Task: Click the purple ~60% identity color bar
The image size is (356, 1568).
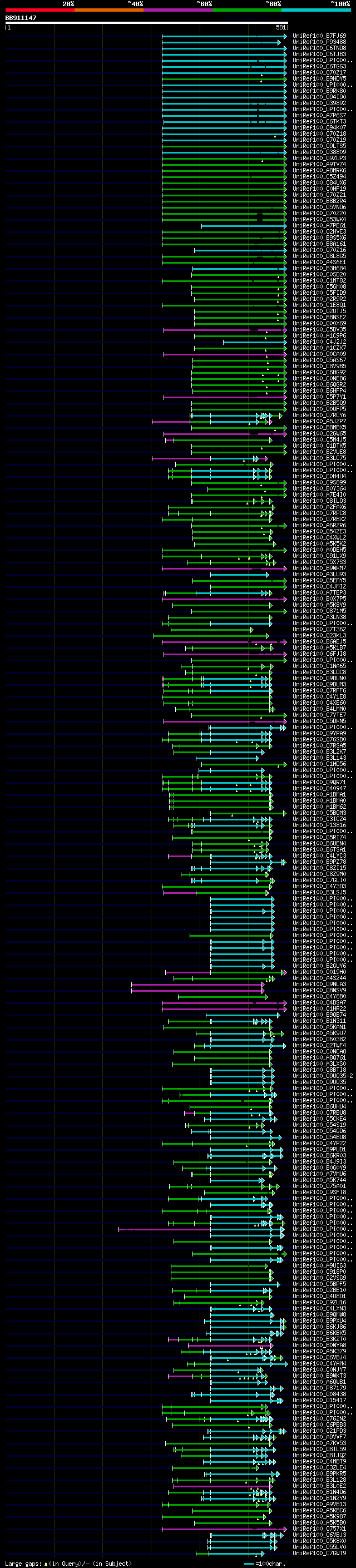Action: point(177,10)
